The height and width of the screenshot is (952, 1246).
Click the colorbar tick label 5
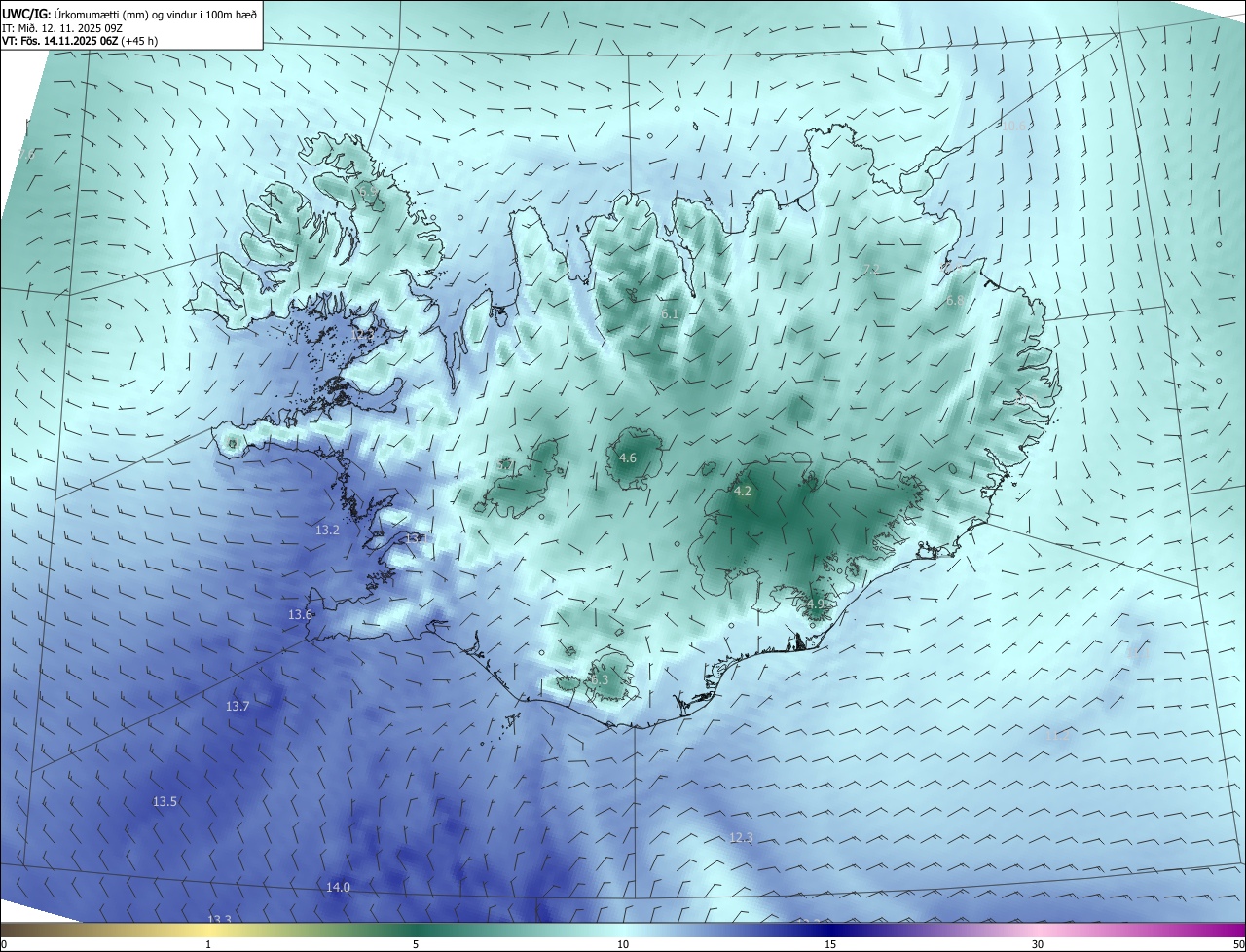click(416, 945)
